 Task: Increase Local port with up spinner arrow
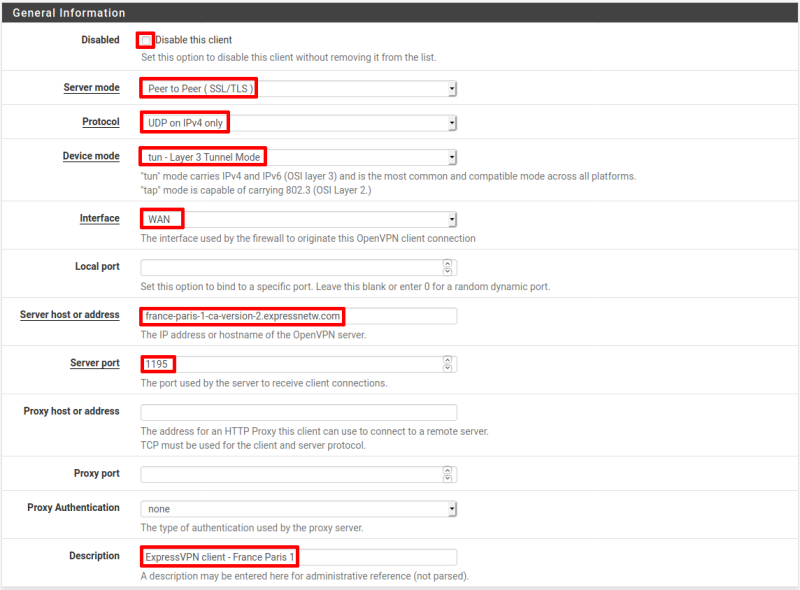tap(447, 263)
